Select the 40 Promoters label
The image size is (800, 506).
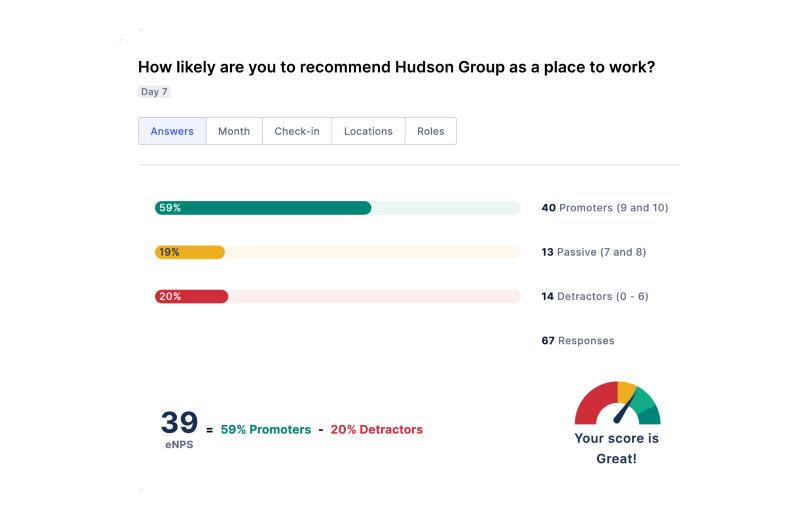coord(605,208)
